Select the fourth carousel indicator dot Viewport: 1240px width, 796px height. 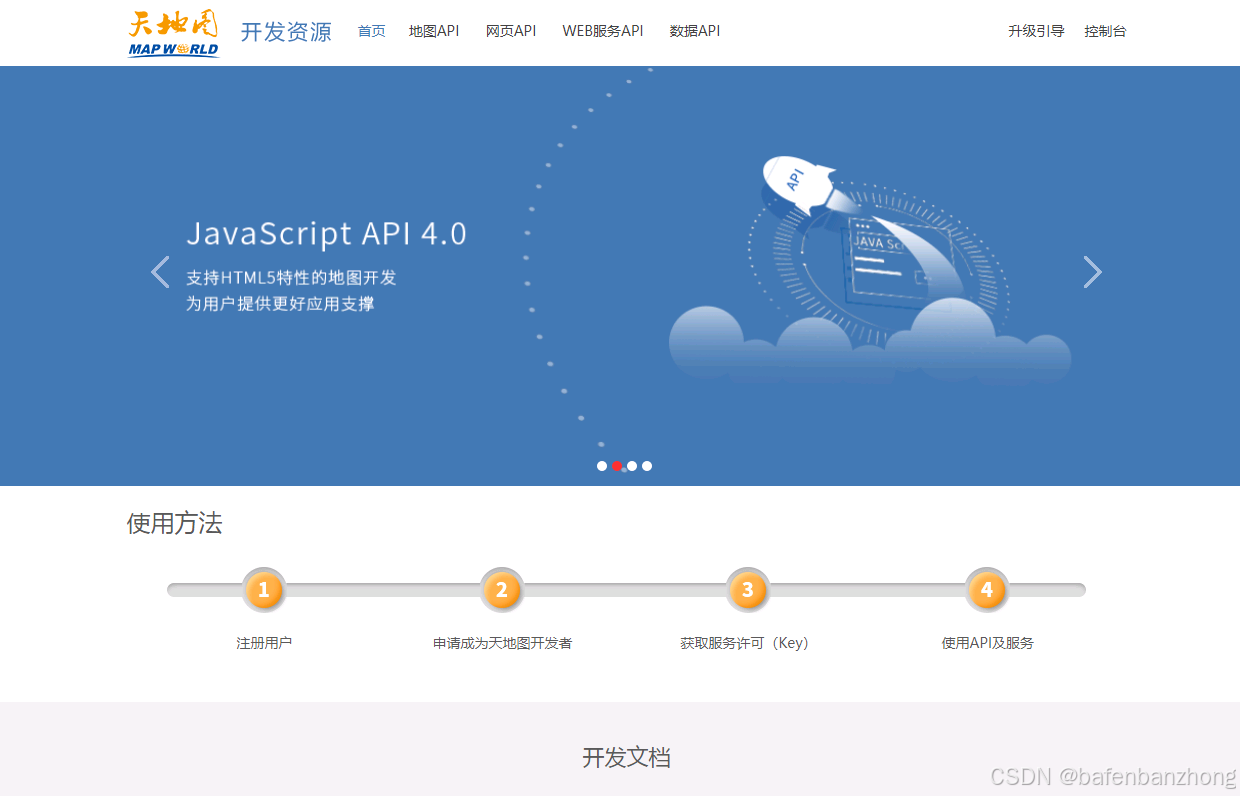click(x=647, y=466)
